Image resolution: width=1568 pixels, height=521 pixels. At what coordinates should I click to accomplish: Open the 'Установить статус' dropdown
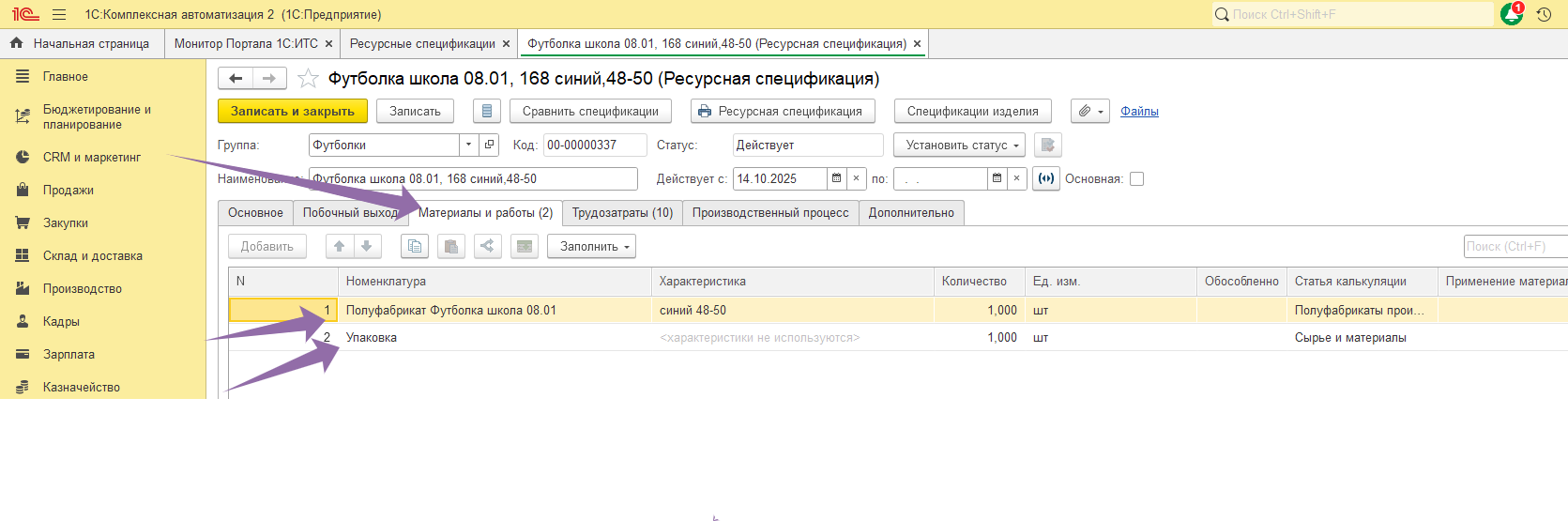coord(958,145)
